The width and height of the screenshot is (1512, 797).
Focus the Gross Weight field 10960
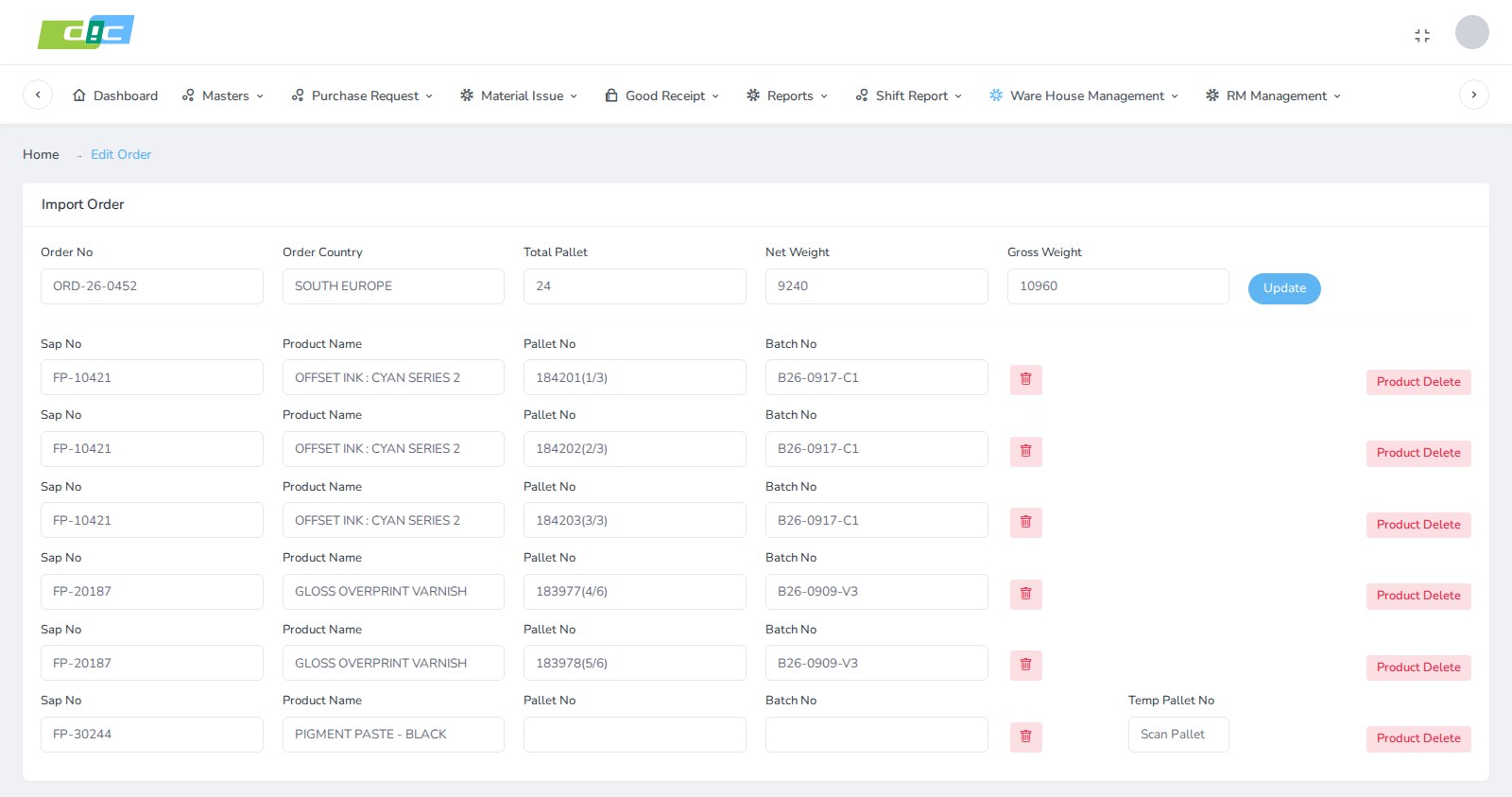(x=1118, y=286)
